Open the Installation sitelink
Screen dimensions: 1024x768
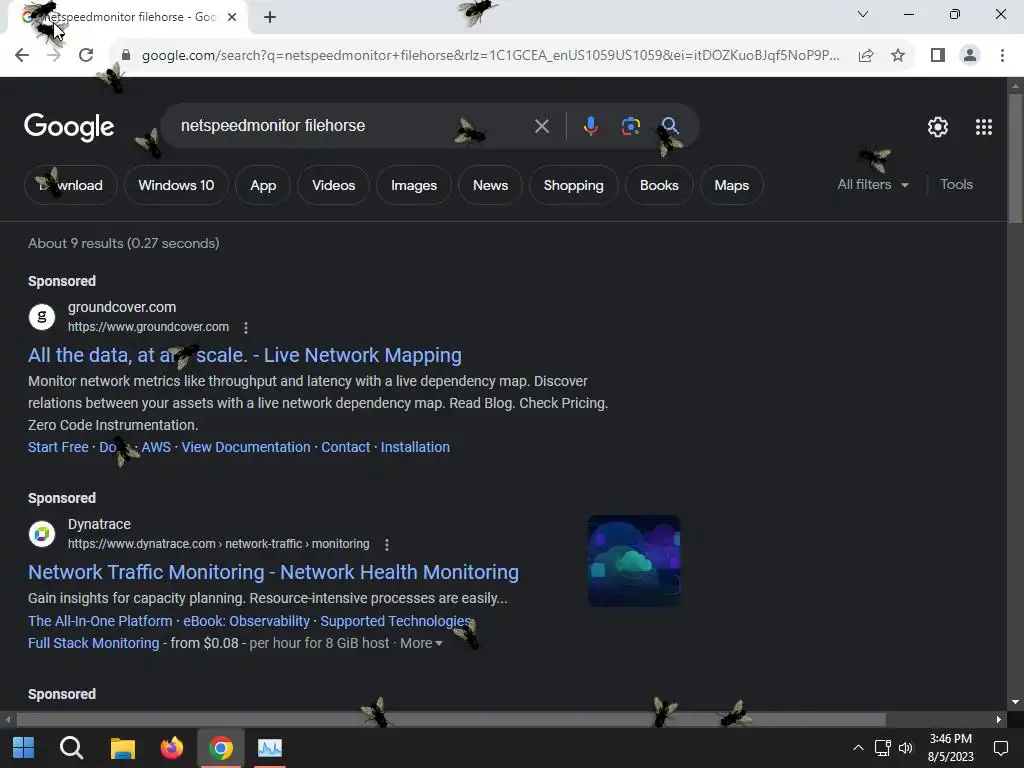point(415,447)
